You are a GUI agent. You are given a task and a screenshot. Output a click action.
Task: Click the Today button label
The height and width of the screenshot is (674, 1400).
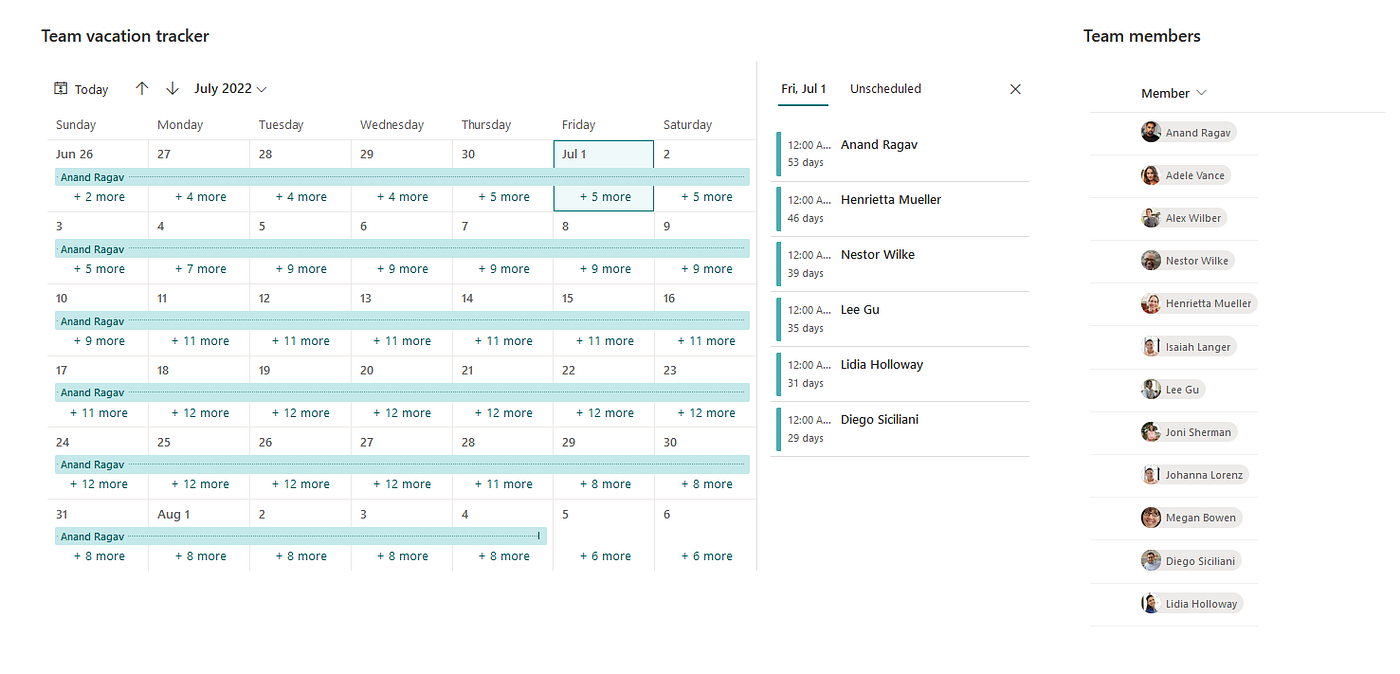click(x=91, y=89)
